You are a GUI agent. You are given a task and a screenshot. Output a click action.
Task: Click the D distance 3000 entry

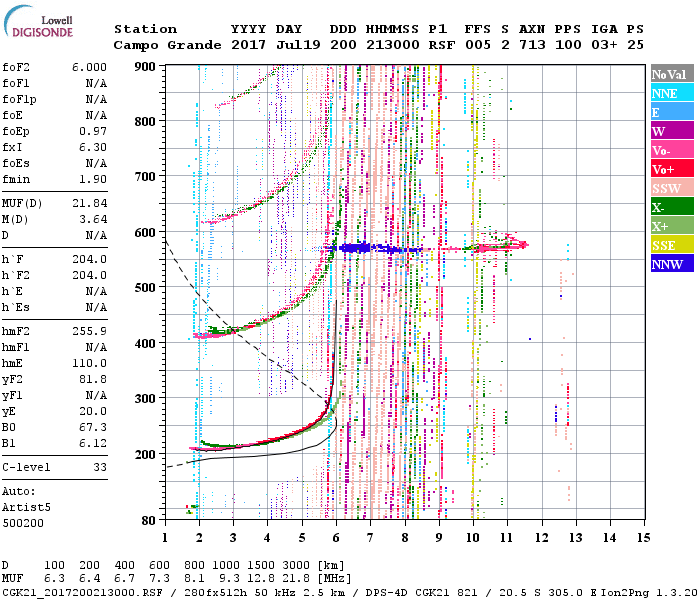(x=296, y=566)
